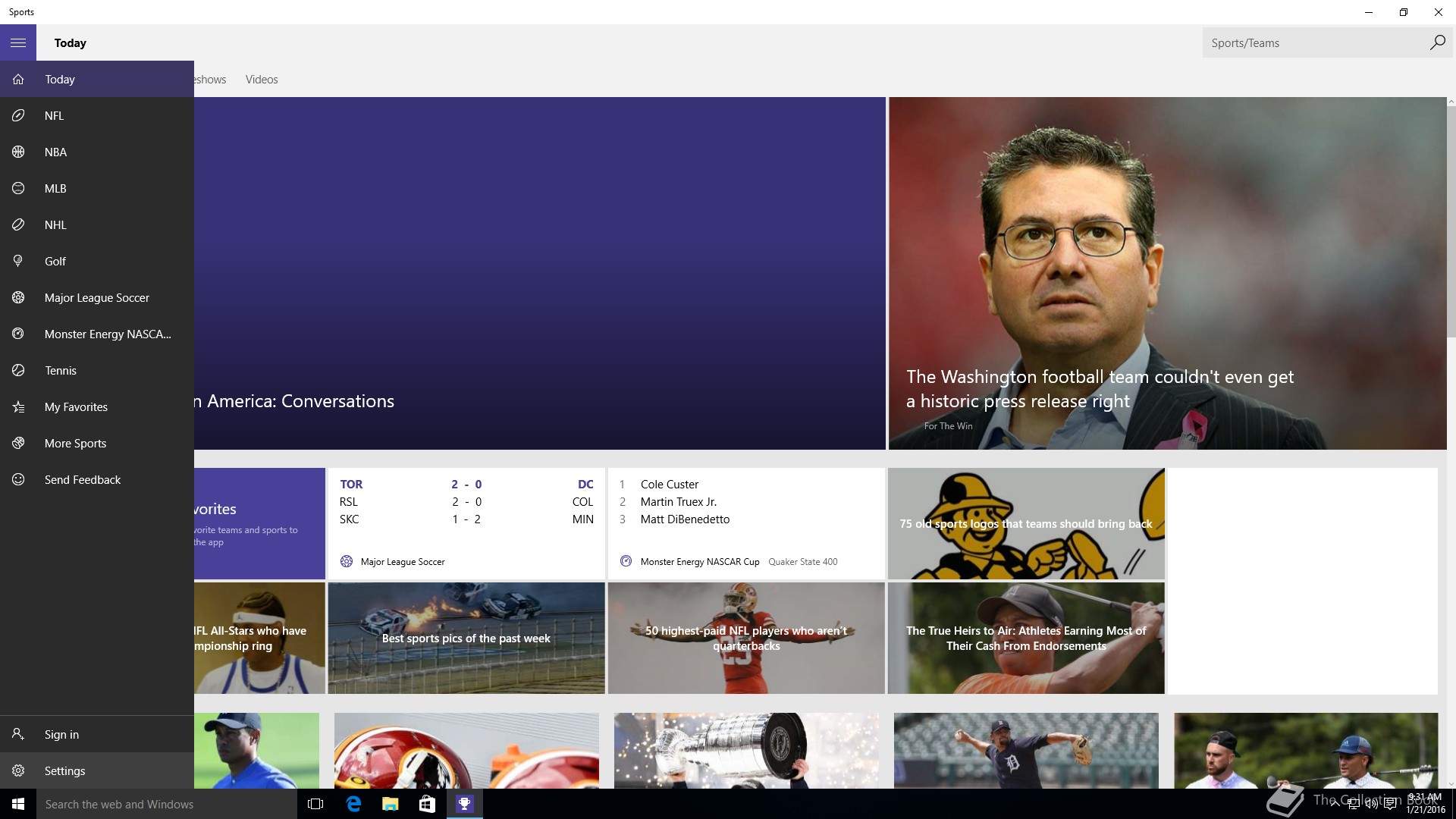Open 75 old sports logos article tile

(x=1026, y=523)
